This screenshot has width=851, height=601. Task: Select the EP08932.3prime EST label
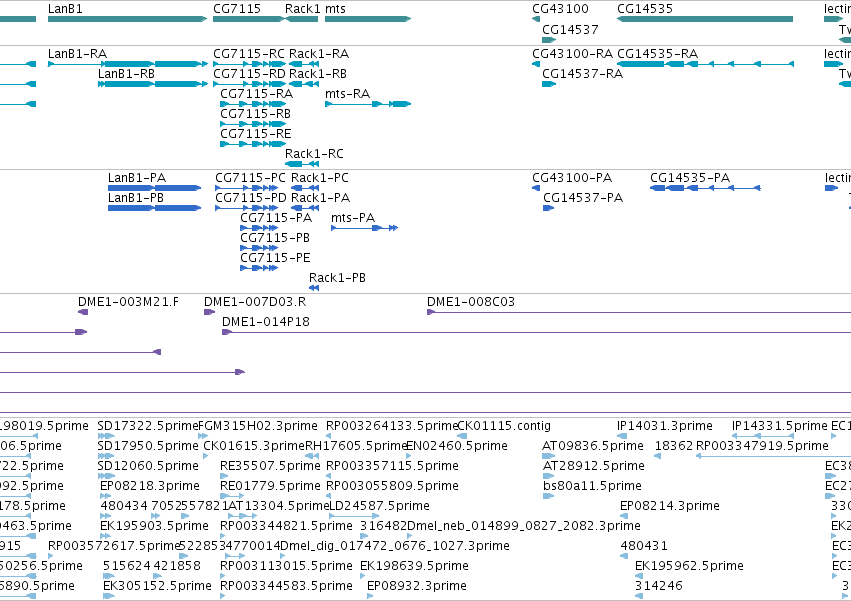tap(417, 586)
